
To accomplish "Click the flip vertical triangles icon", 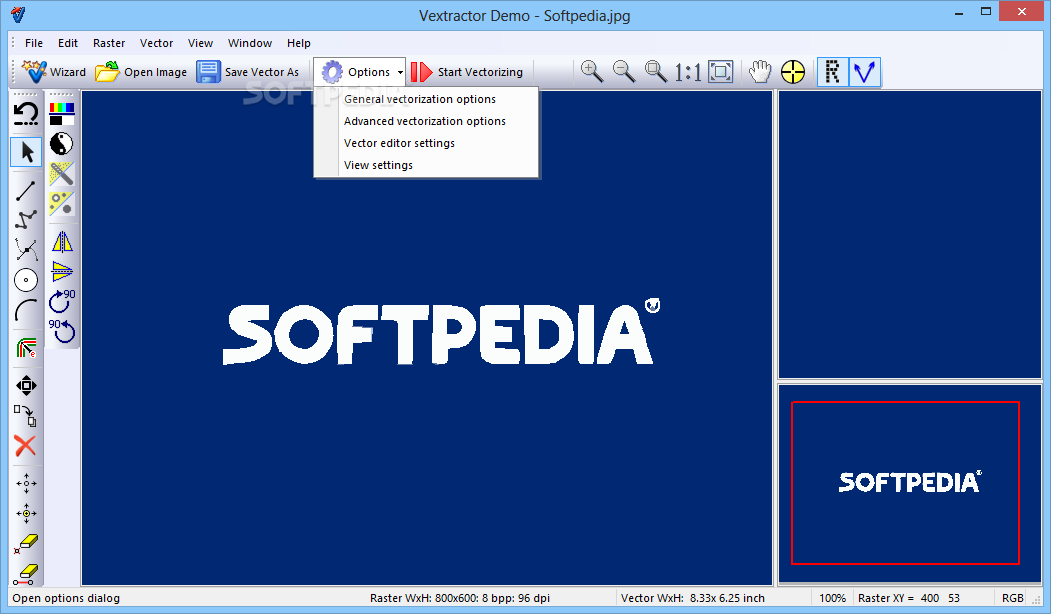I will [62, 271].
